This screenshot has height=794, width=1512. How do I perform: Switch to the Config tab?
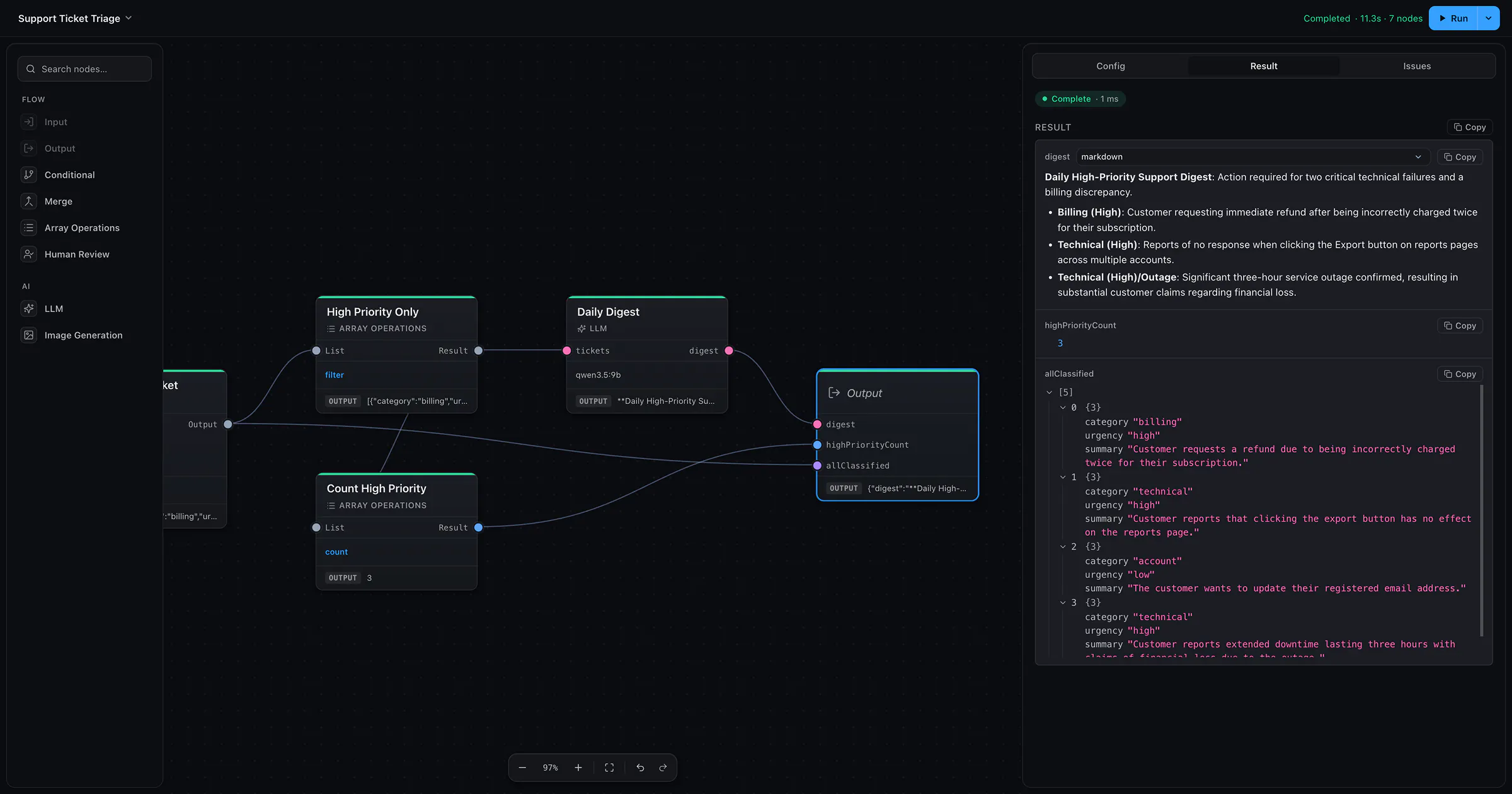[x=1110, y=66]
